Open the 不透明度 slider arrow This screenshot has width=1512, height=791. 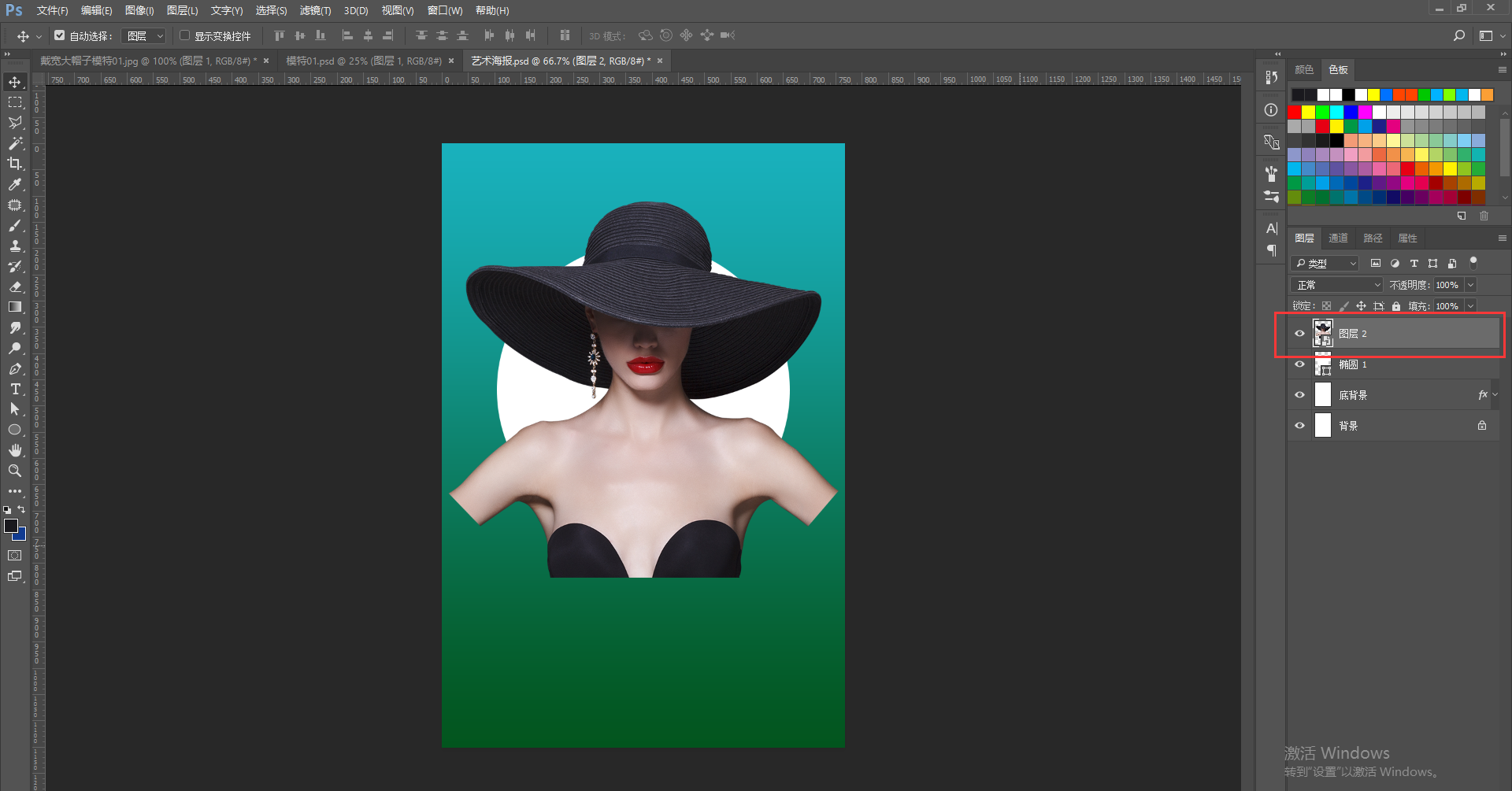click(x=1470, y=285)
